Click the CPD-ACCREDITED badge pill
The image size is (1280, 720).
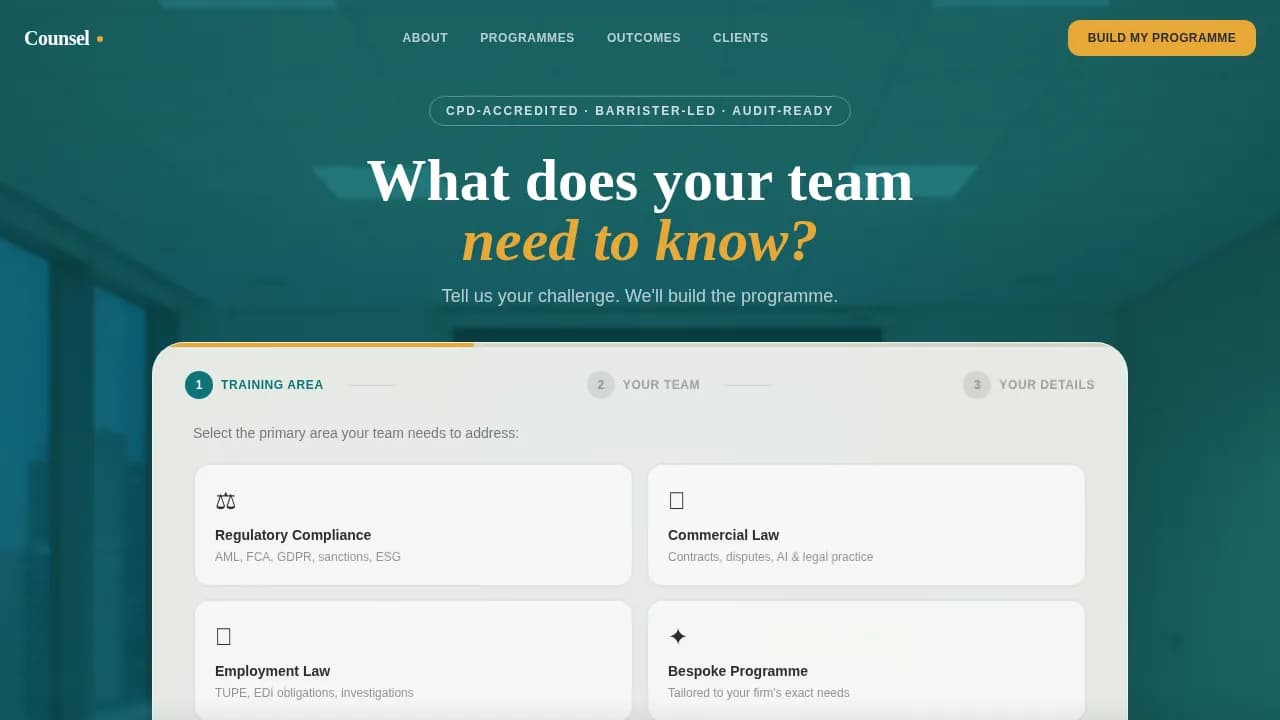click(x=639, y=110)
